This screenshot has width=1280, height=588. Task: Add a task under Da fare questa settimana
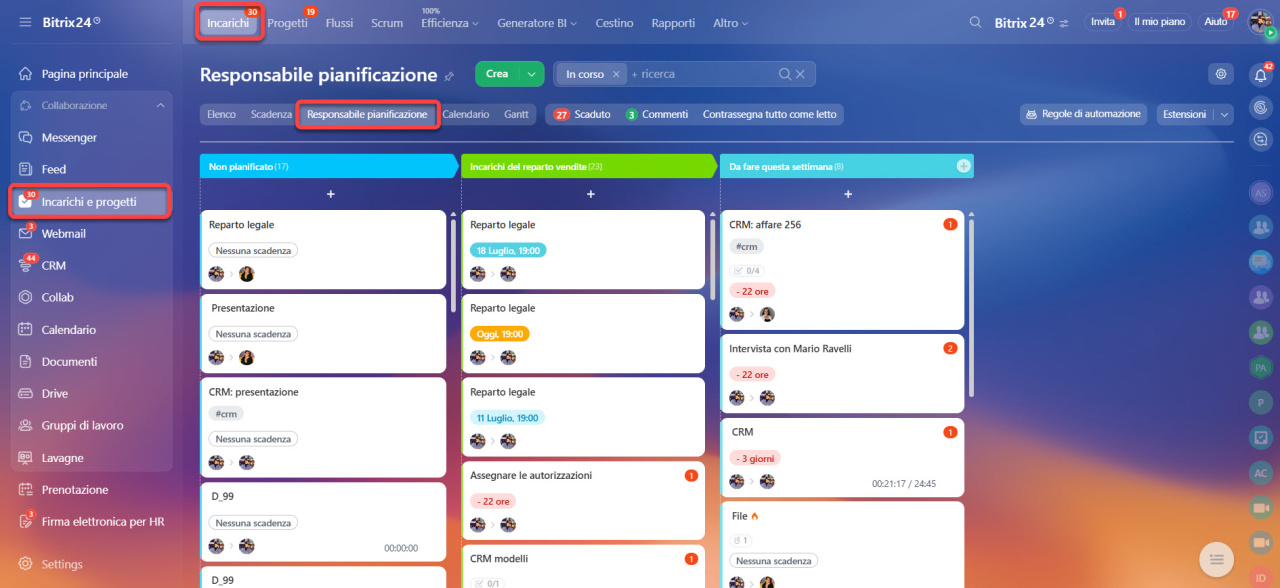pyautogui.click(x=847, y=194)
